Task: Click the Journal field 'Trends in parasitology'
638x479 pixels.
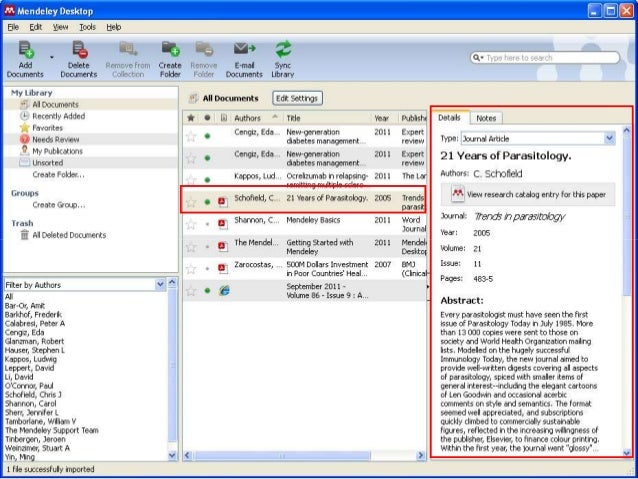Action: pyautogui.click(x=520, y=217)
